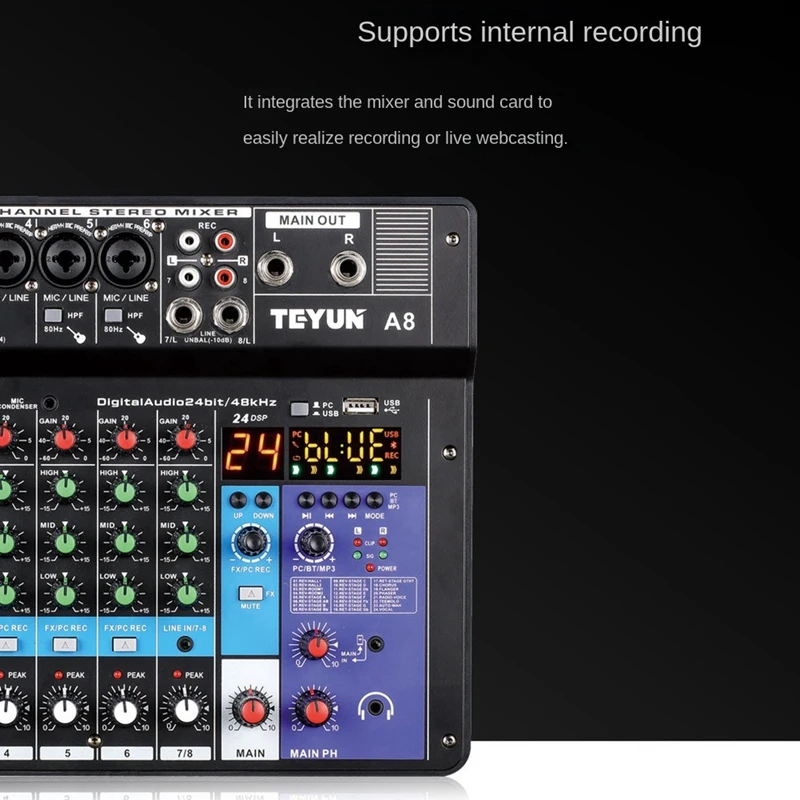
Task: Click the channel 6 GAIN knob
Action: tap(126, 439)
